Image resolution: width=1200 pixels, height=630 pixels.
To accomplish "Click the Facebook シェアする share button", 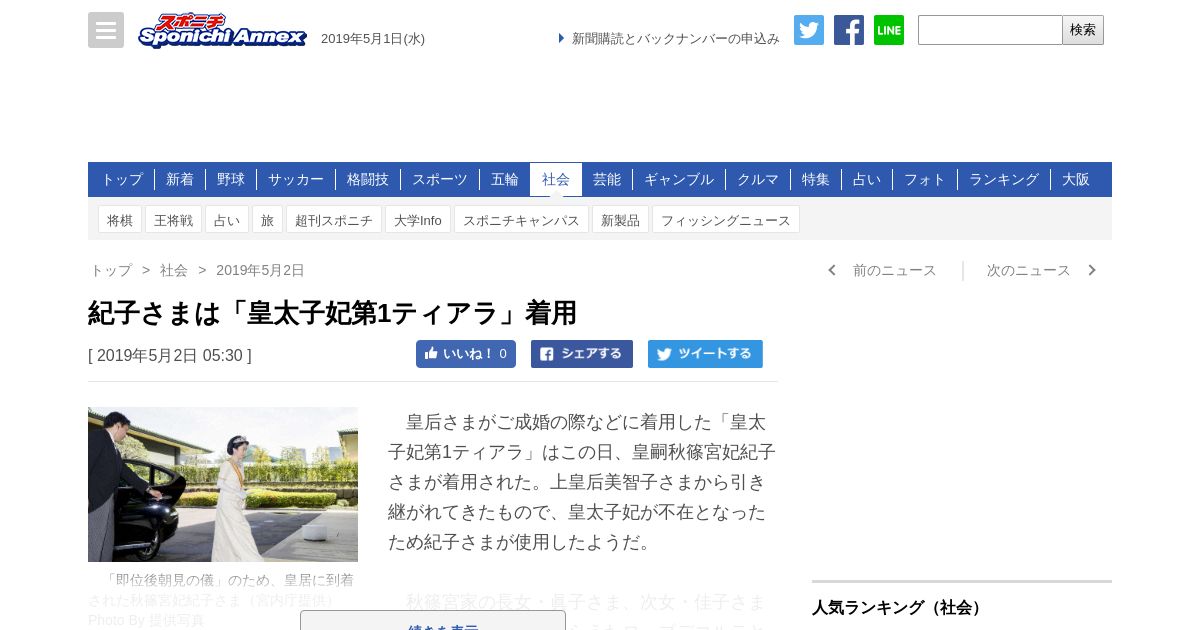I will coord(582,354).
